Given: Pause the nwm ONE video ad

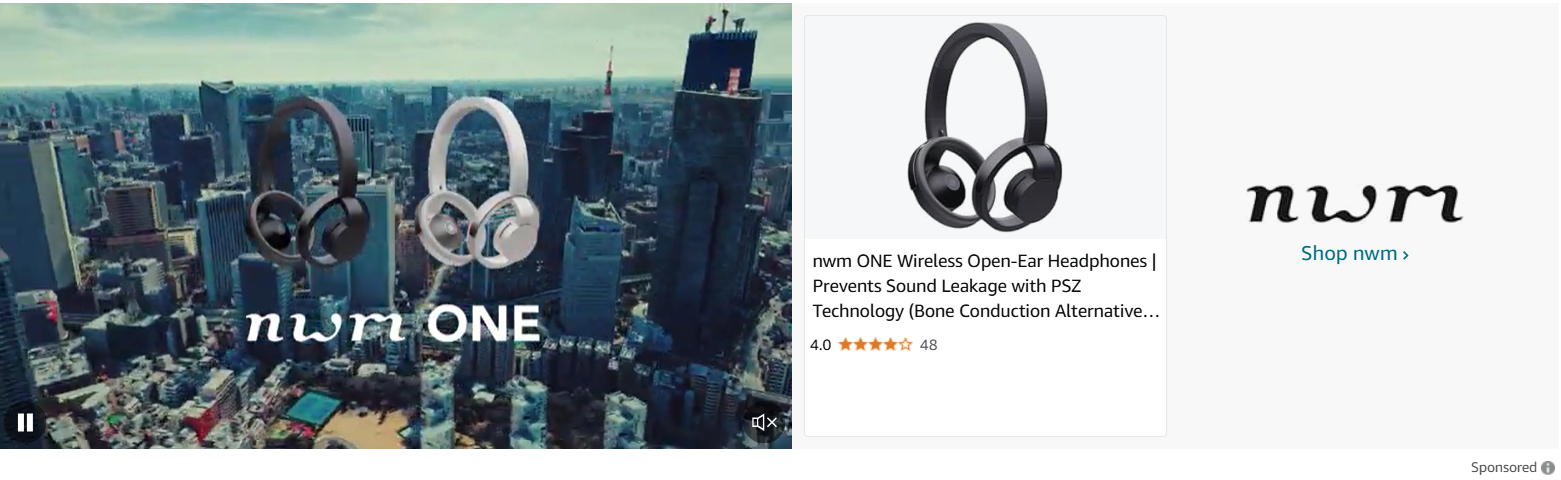Looking at the screenshot, I should 25,422.
